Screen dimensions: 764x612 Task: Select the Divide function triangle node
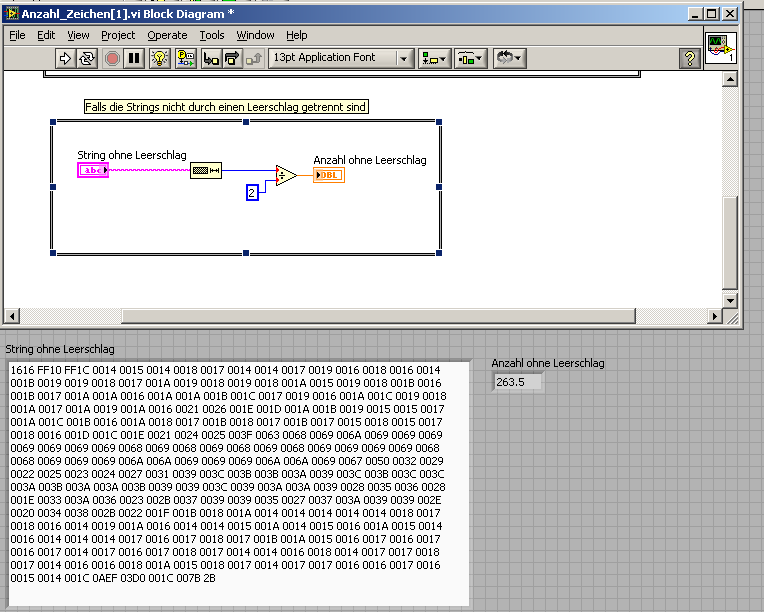[285, 175]
